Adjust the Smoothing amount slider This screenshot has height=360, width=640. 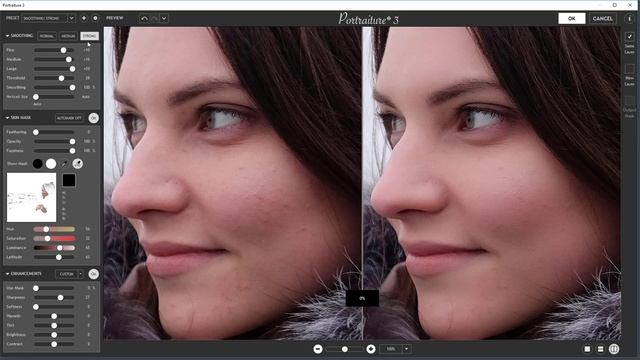click(54, 87)
